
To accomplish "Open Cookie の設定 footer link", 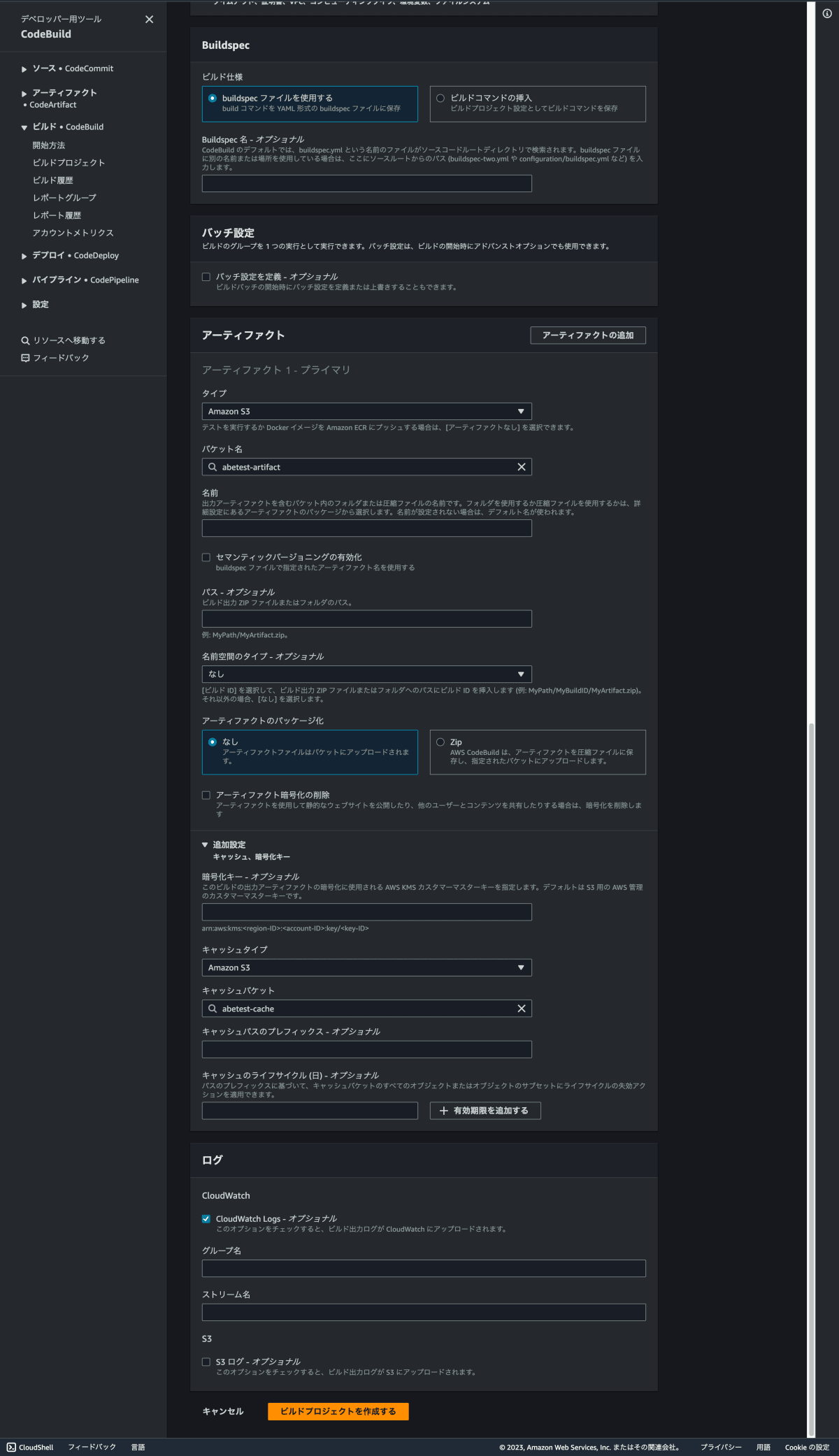I will click(x=807, y=1447).
